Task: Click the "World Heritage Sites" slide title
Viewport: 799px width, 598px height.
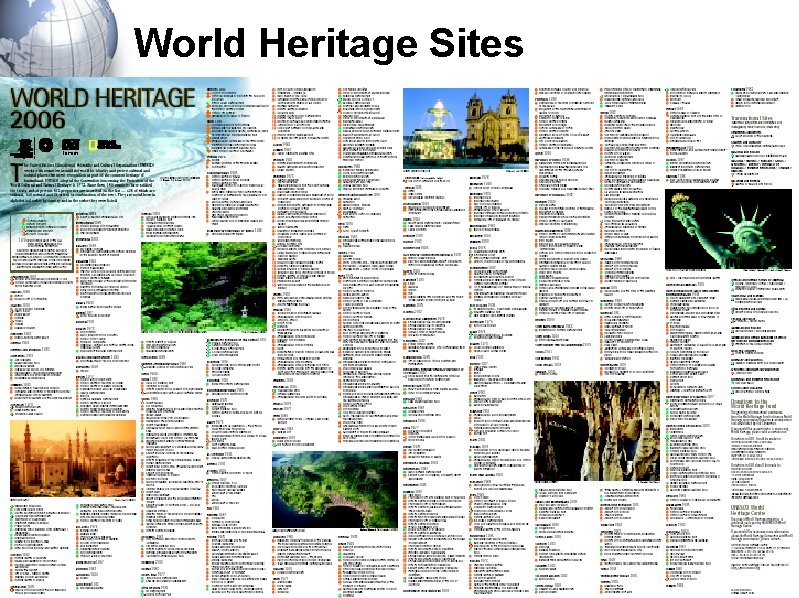Action: 329,43
